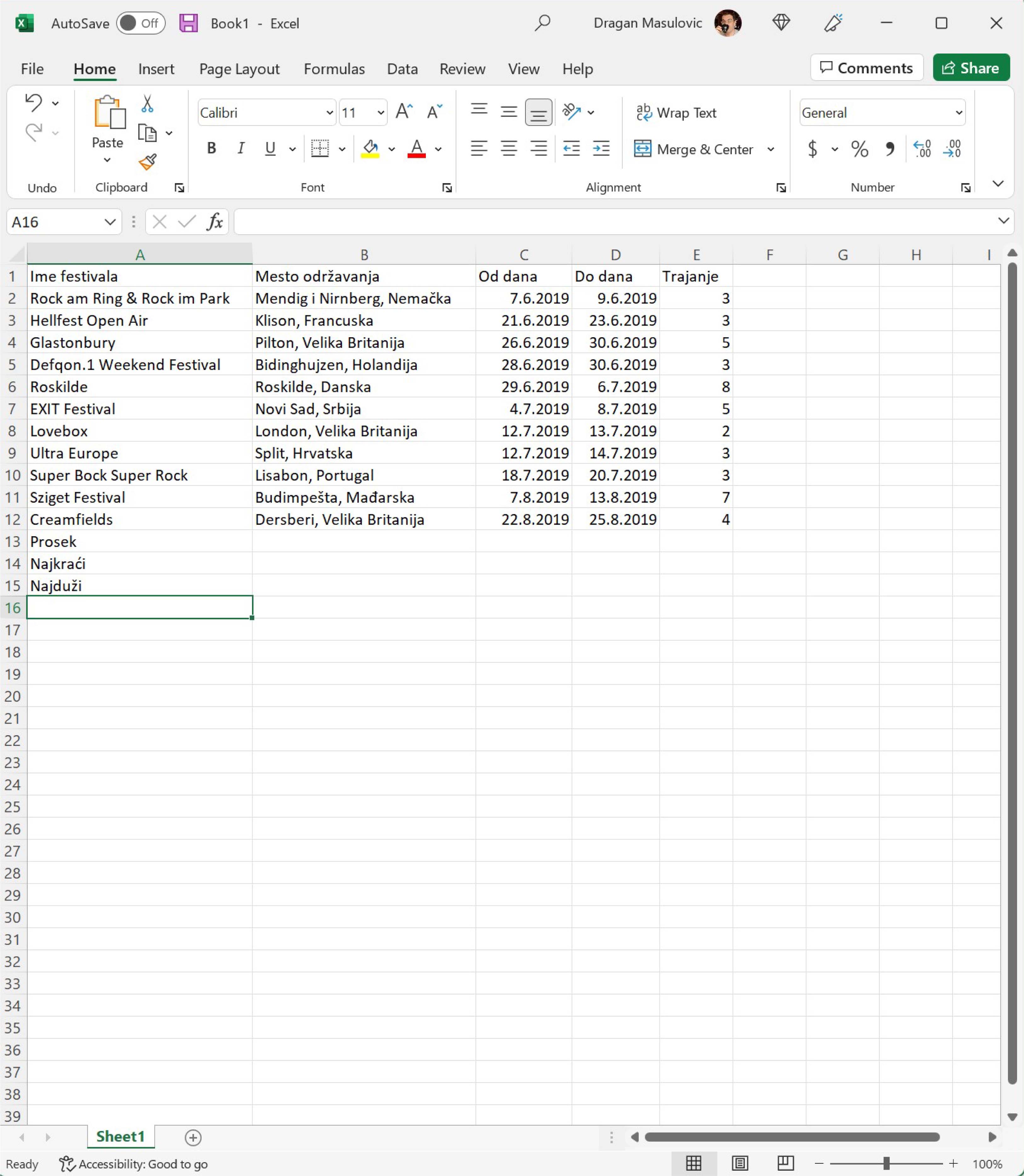Toggle the AutoSave switch
This screenshot has height=1176, width=1024.
[x=140, y=23]
